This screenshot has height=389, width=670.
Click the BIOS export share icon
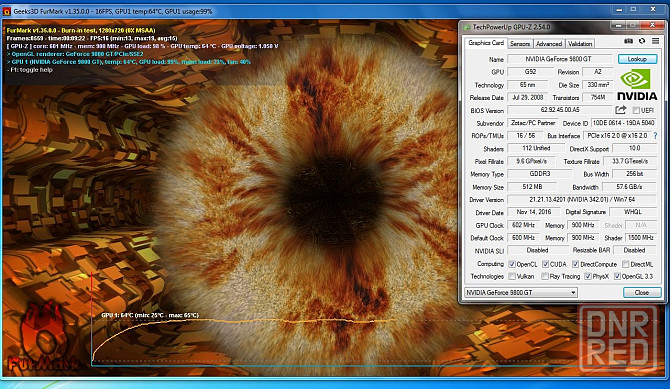pos(620,110)
